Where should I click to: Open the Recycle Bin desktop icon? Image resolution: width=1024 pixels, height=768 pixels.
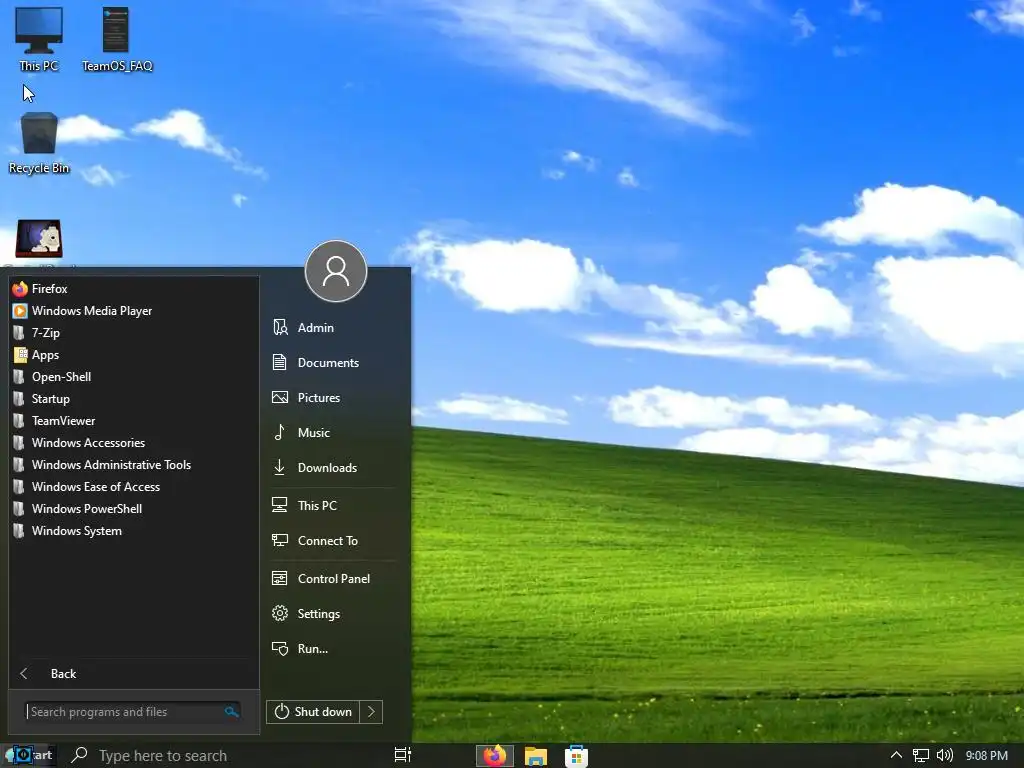[39, 143]
